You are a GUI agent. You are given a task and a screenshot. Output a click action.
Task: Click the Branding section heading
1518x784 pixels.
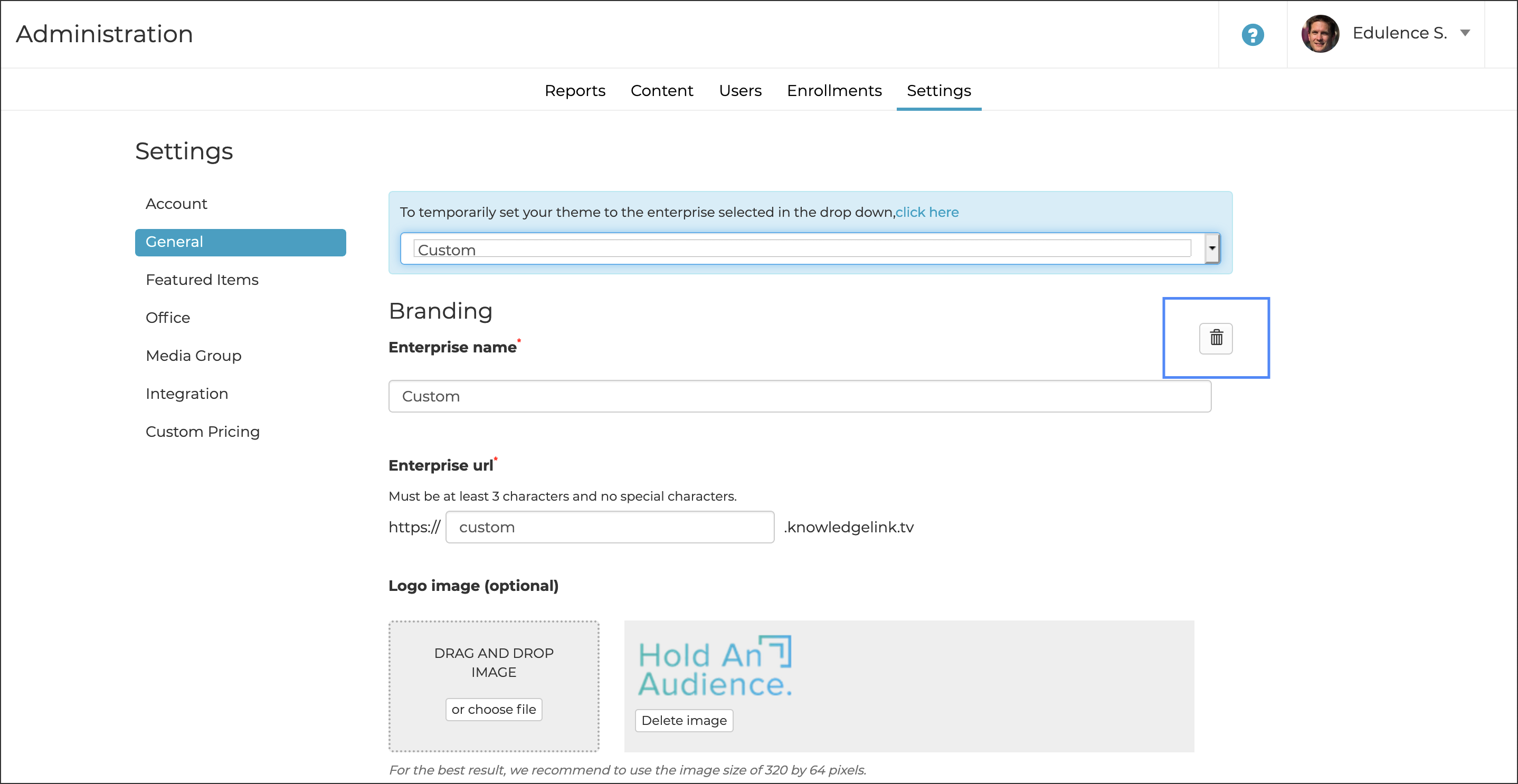point(440,311)
